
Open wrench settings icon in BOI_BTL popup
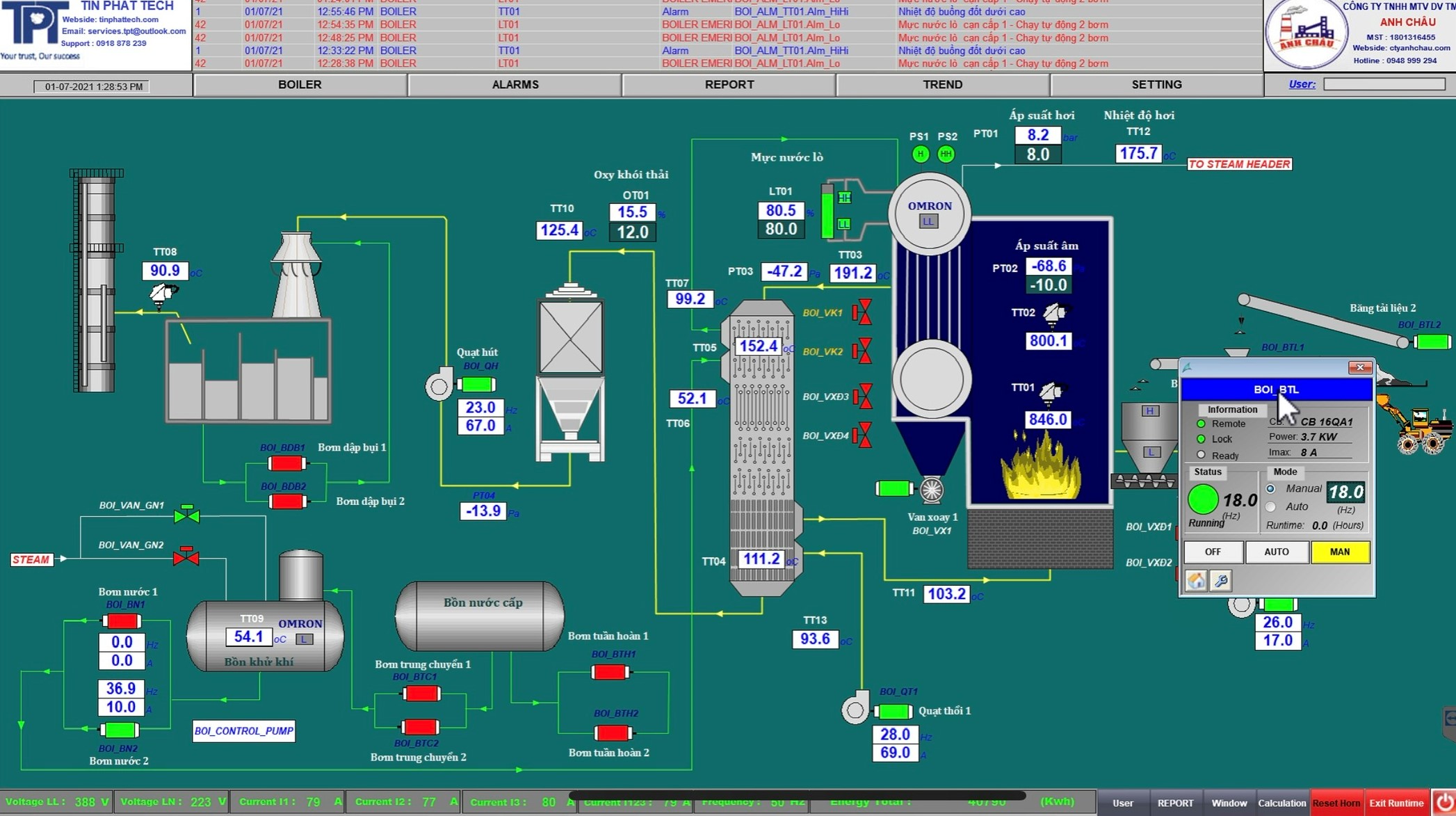[1221, 580]
